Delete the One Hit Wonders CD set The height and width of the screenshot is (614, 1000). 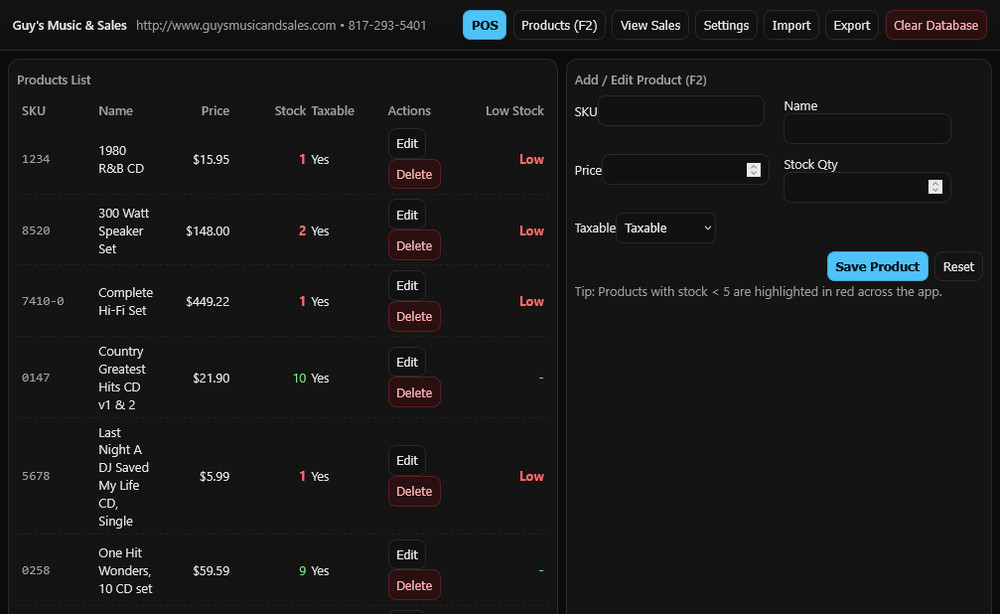(414, 586)
